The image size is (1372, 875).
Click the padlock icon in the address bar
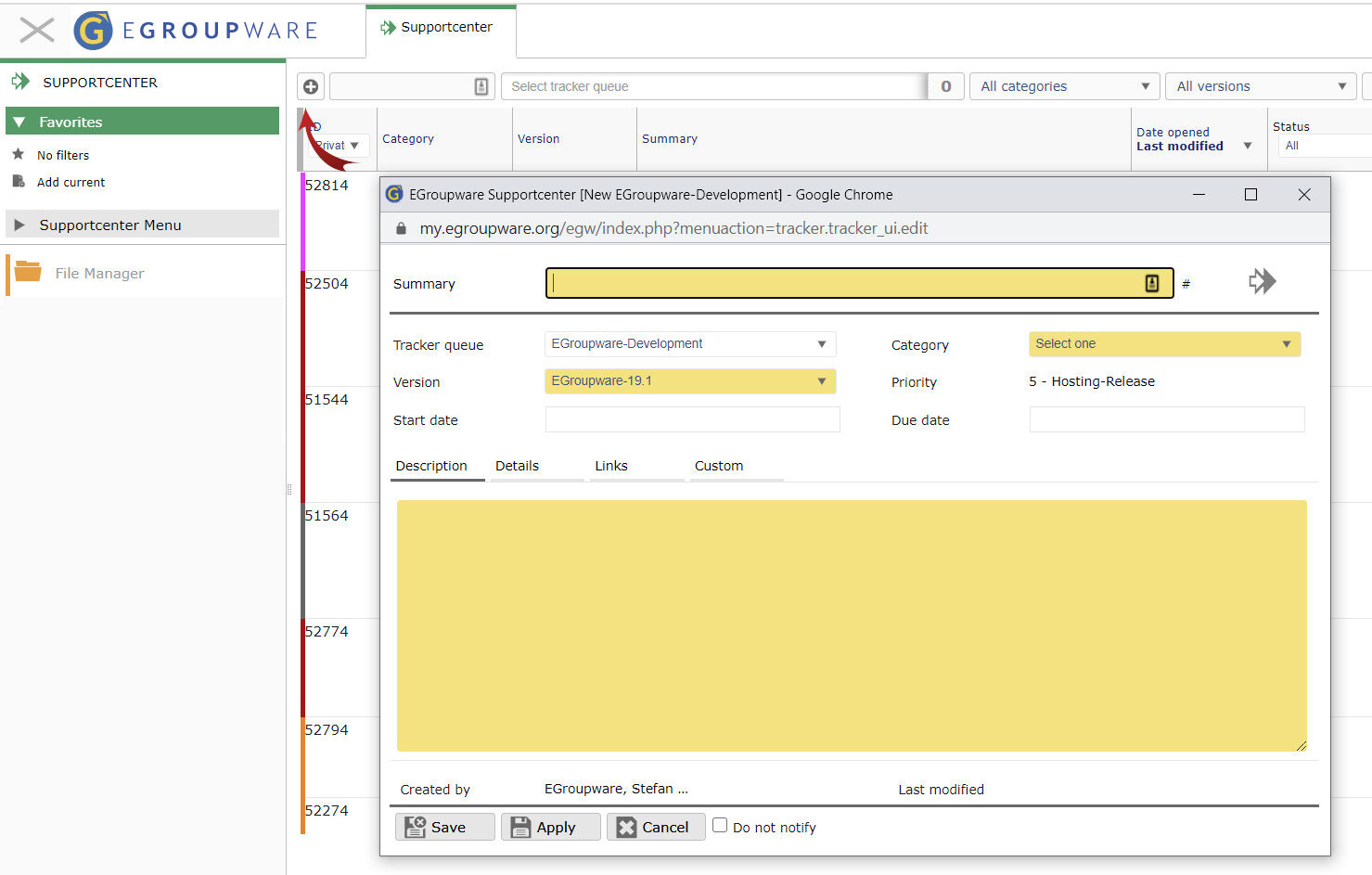coord(401,227)
